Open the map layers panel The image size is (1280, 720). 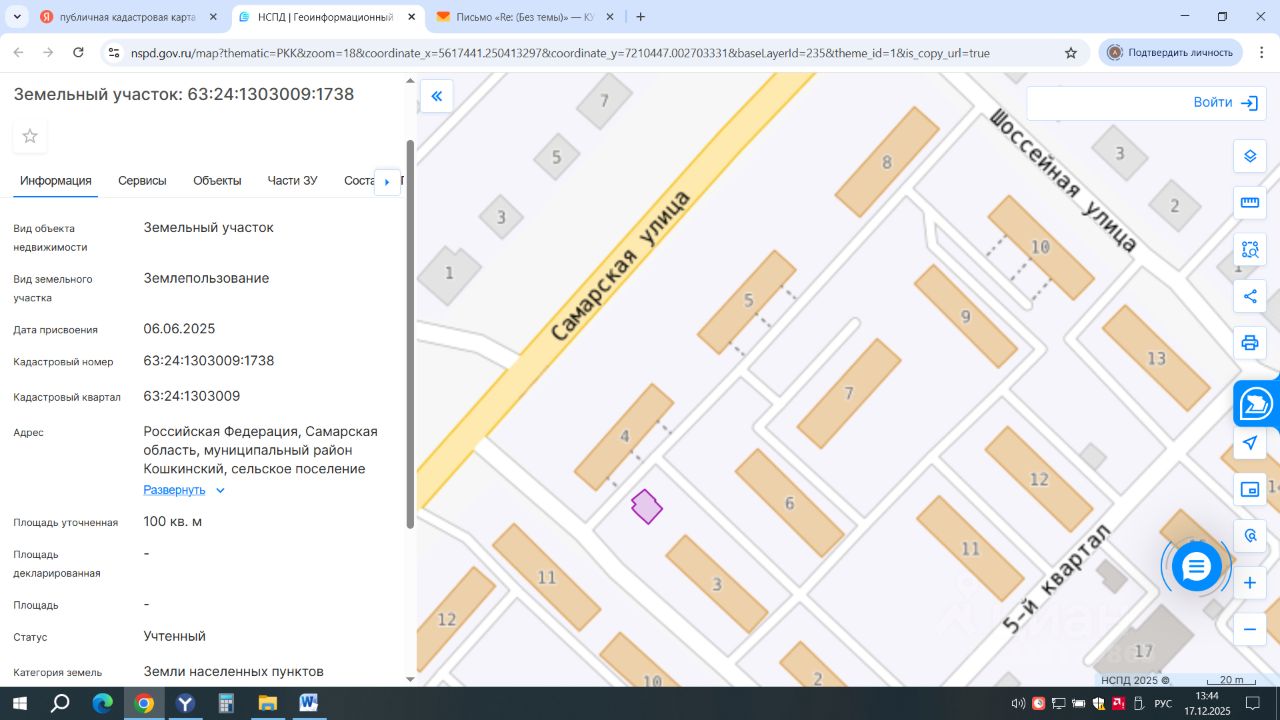coord(1249,156)
